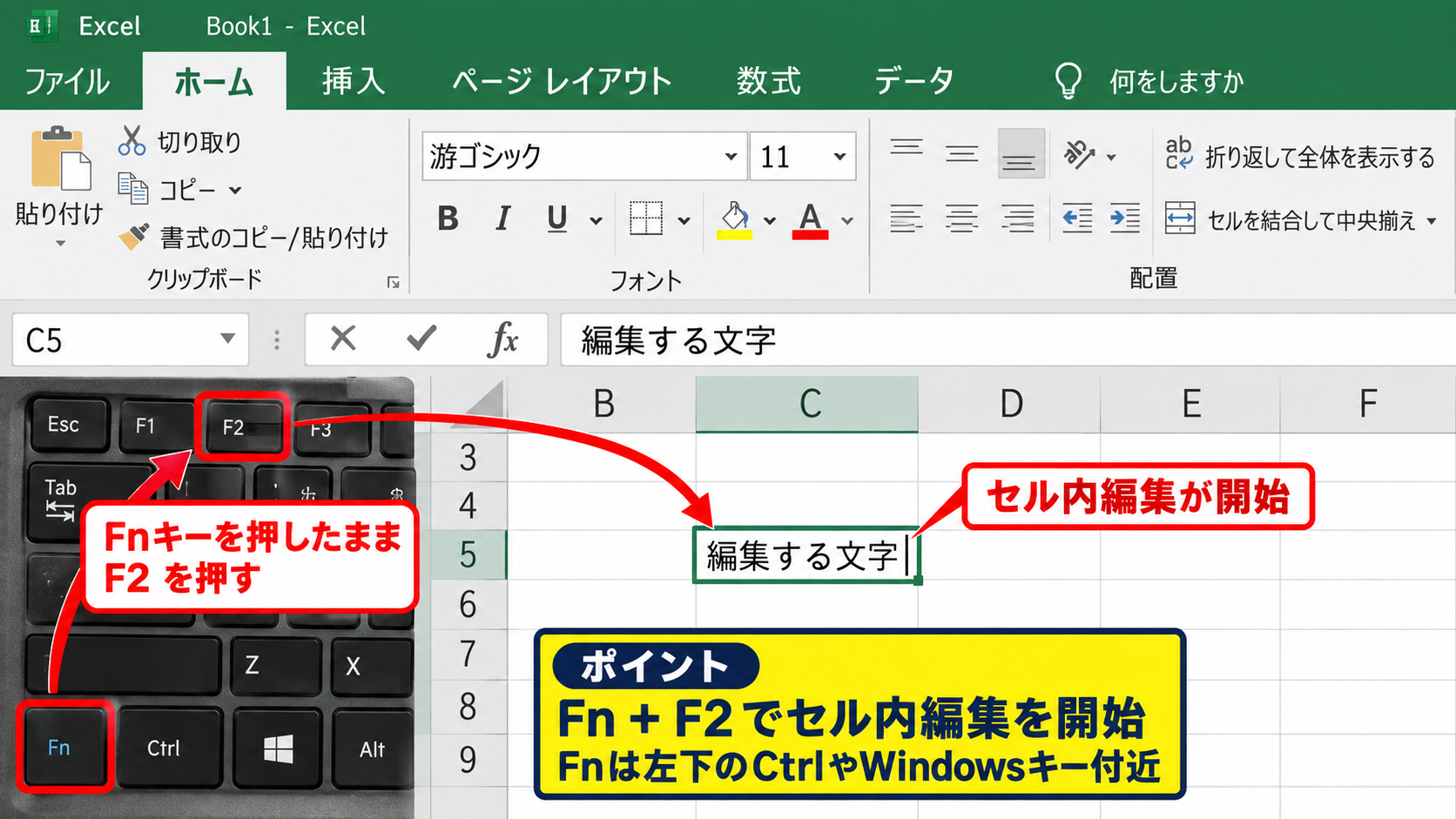This screenshot has height=819, width=1456.
Task: Open the font size dropdown
Action: (839, 157)
